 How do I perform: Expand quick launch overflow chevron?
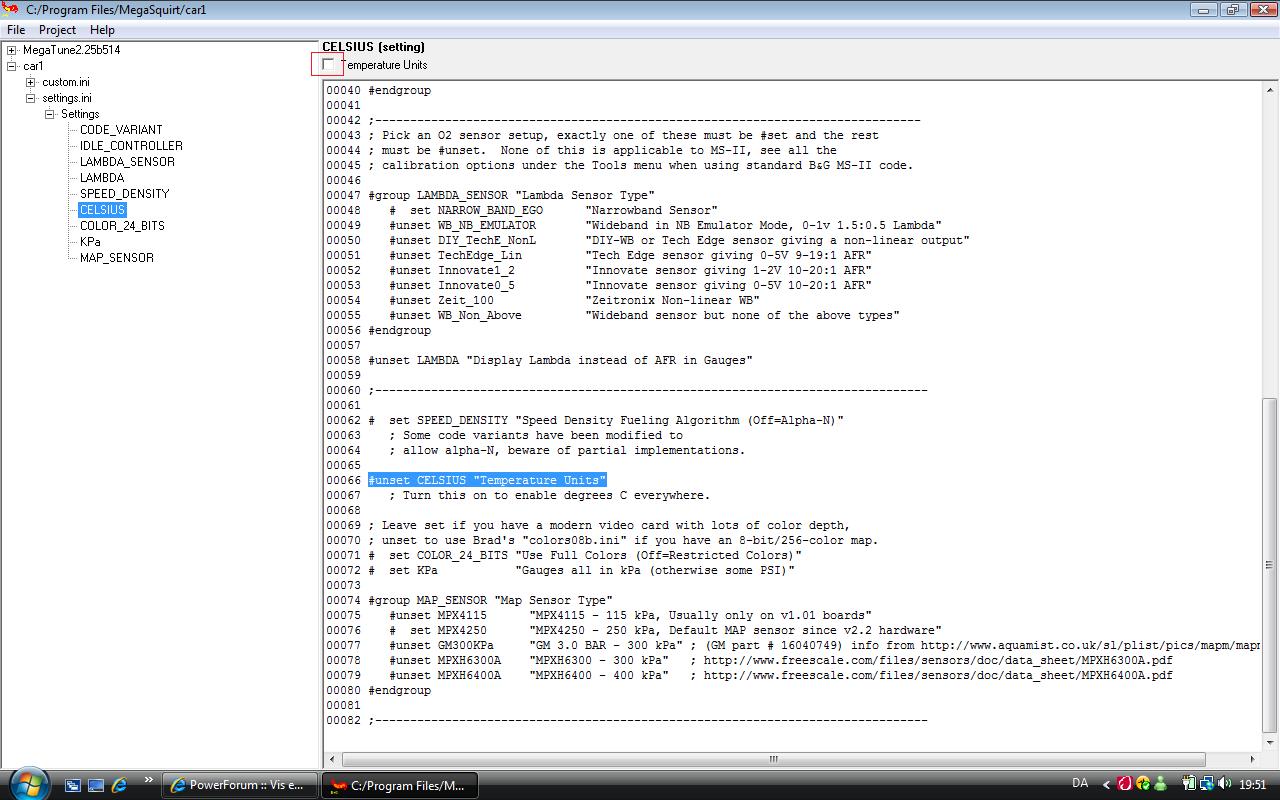point(149,780)
